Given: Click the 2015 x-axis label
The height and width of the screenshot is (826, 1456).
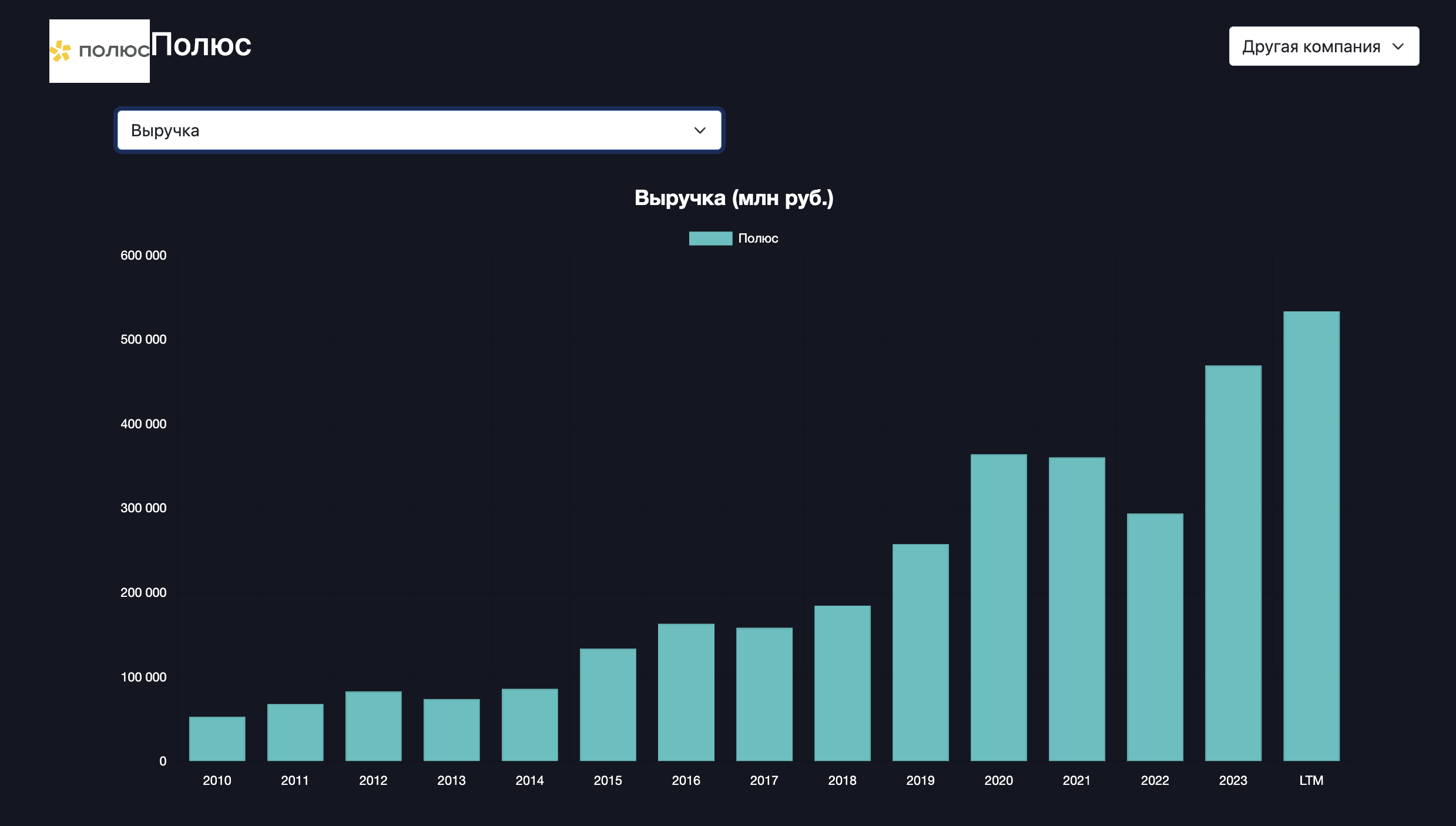Looking at the screenshot, I should 608,781.
